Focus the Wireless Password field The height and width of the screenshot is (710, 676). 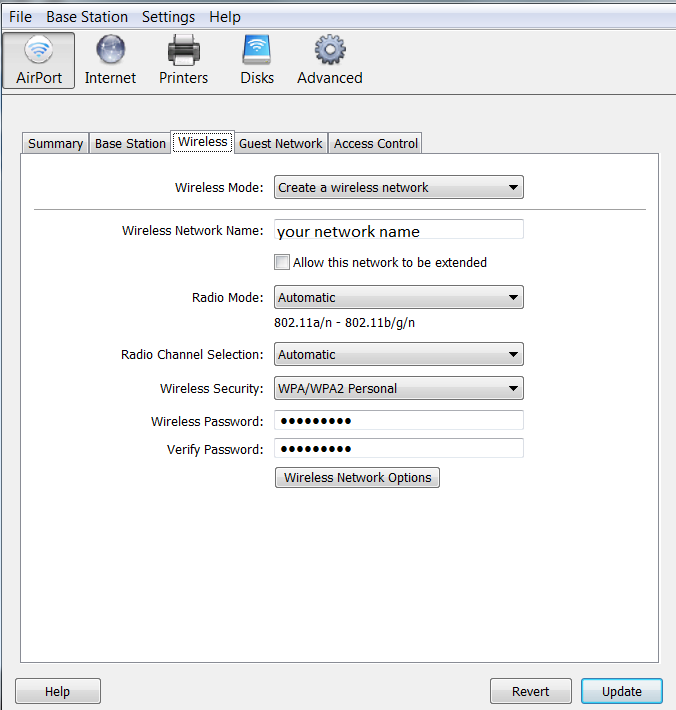[x=398, y=420]
